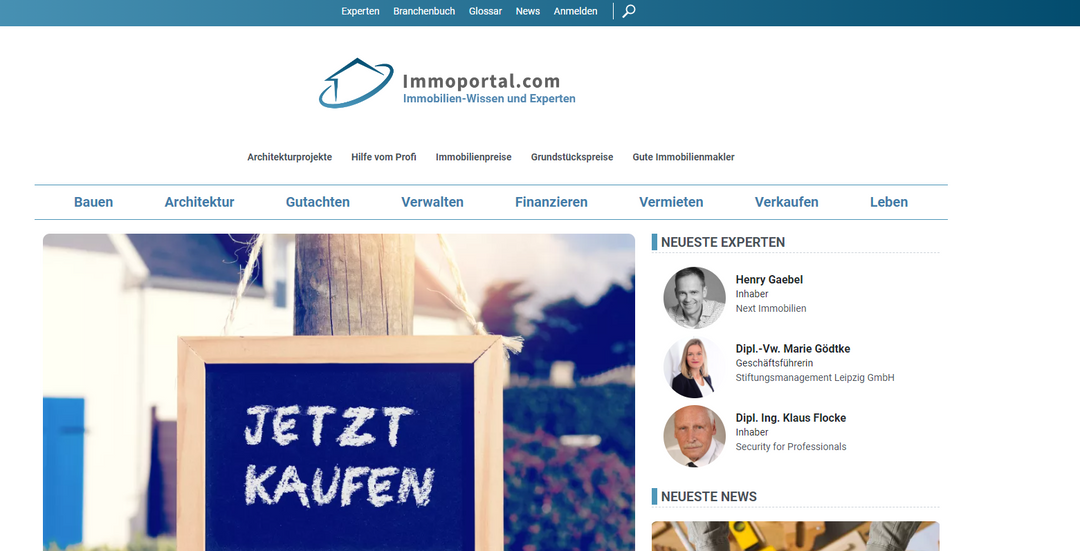
Task: Open the Architektur menu category
Action: (x=199, y=202)
